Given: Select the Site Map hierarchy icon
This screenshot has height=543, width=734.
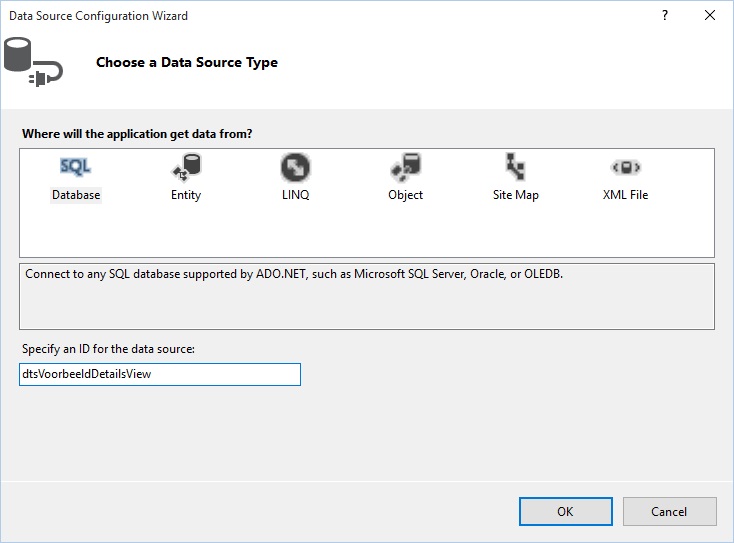Looking at the screenshot, I should (x=515, y=167).
